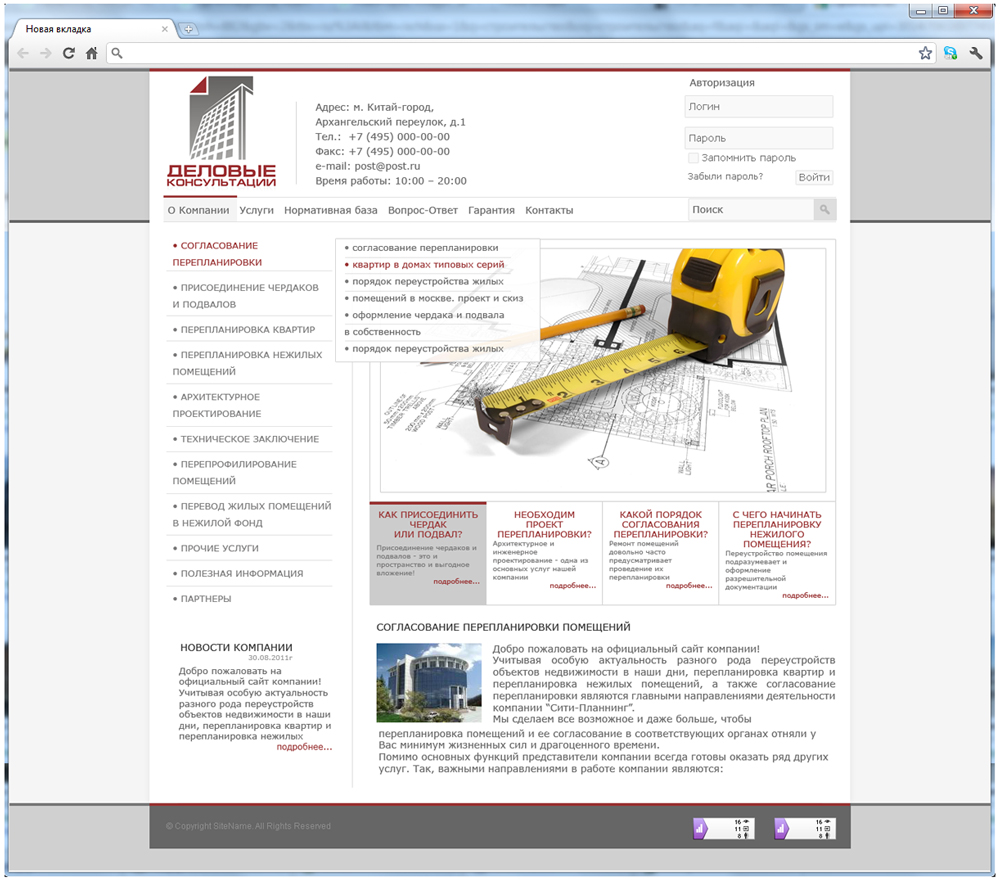Screen dimensions: 1000x884
Task: Go to the browser home icon
Action: tap(92, 54)
